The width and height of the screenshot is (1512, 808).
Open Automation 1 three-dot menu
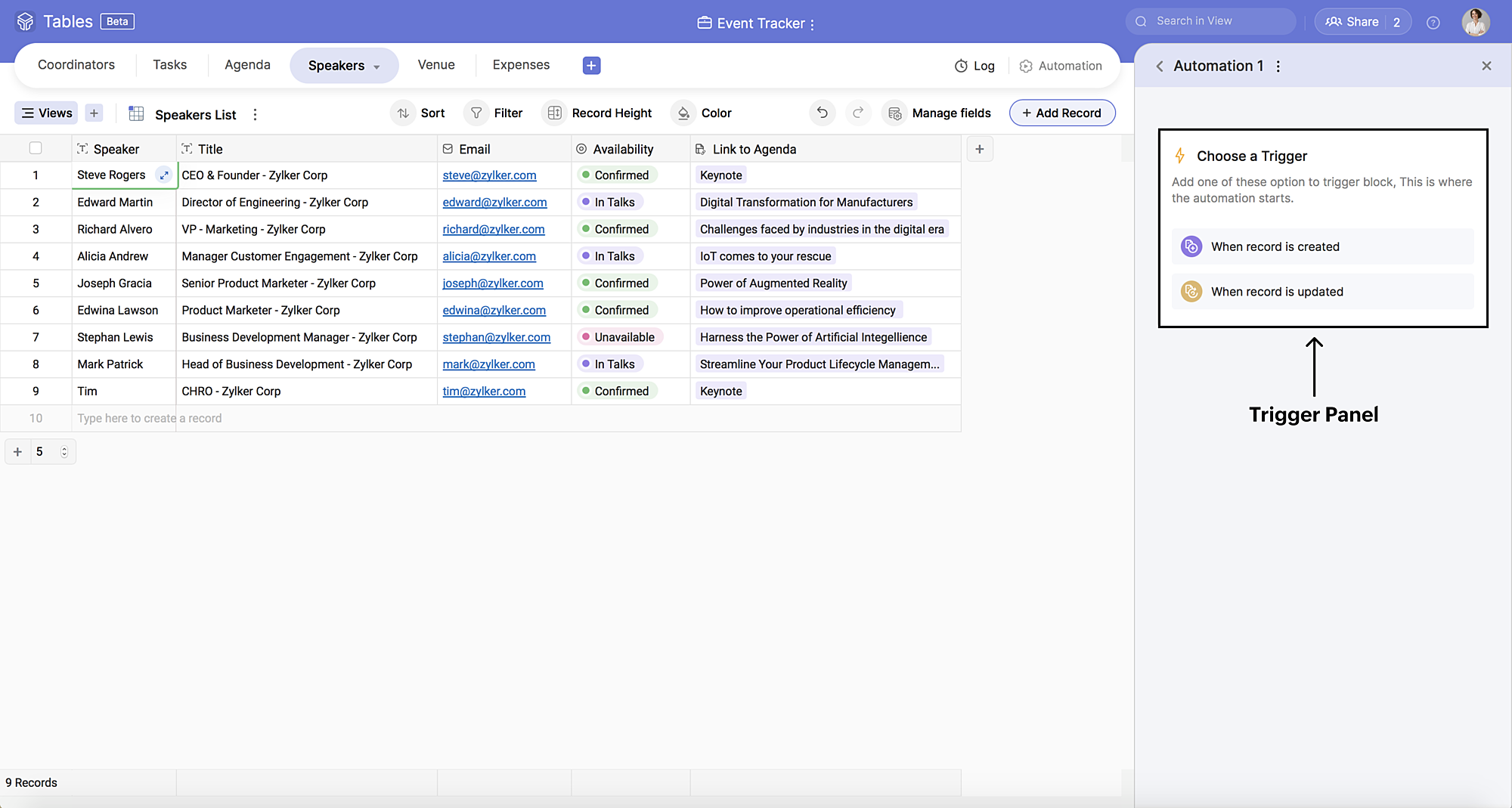tap(1278, 67)
